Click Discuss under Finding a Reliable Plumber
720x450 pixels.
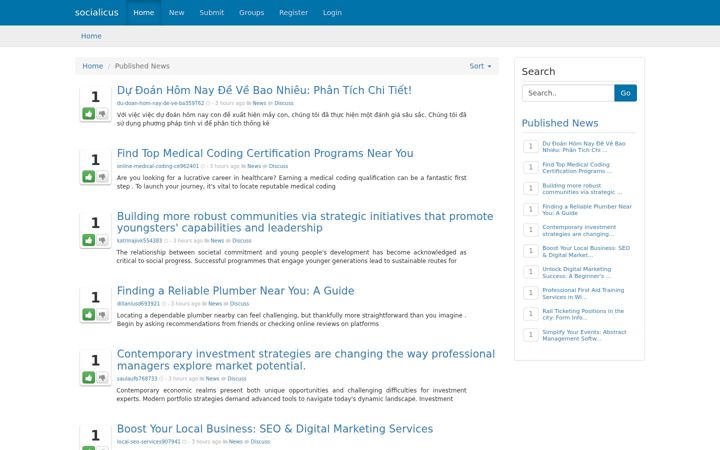pyautogui.click(x=239, y=304)
